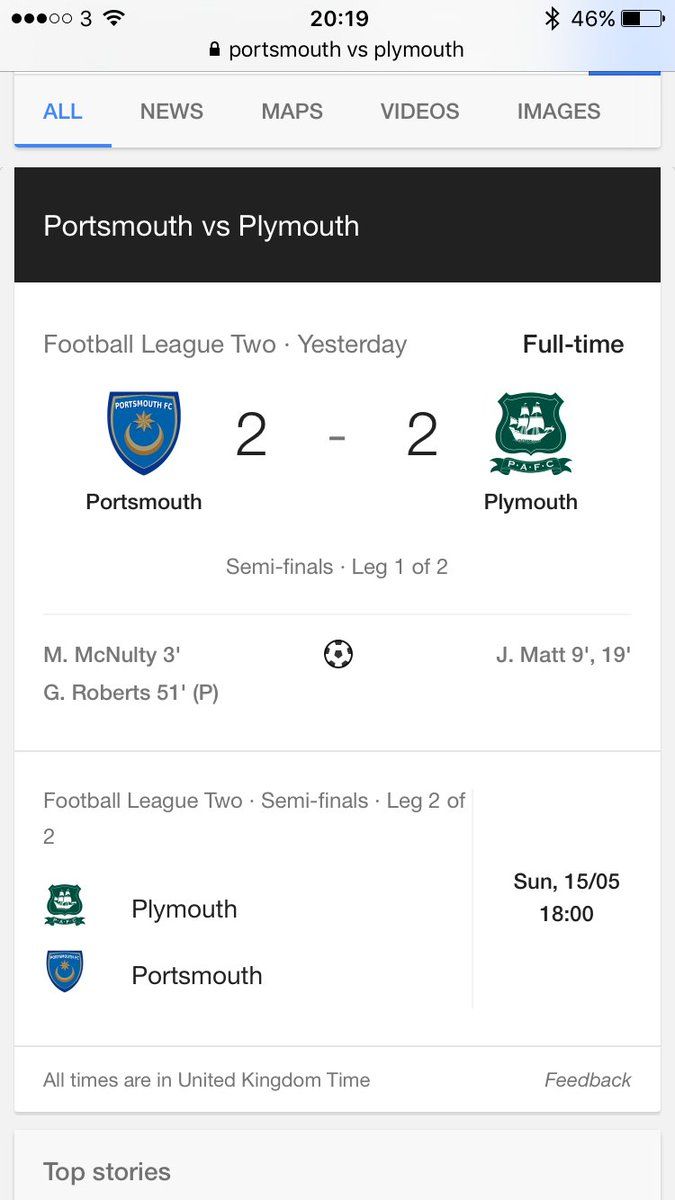Tap the small Plymouth crest in Leg 2 fixture
Screen dimensions: 675x1200
click(x=65, y=905)
